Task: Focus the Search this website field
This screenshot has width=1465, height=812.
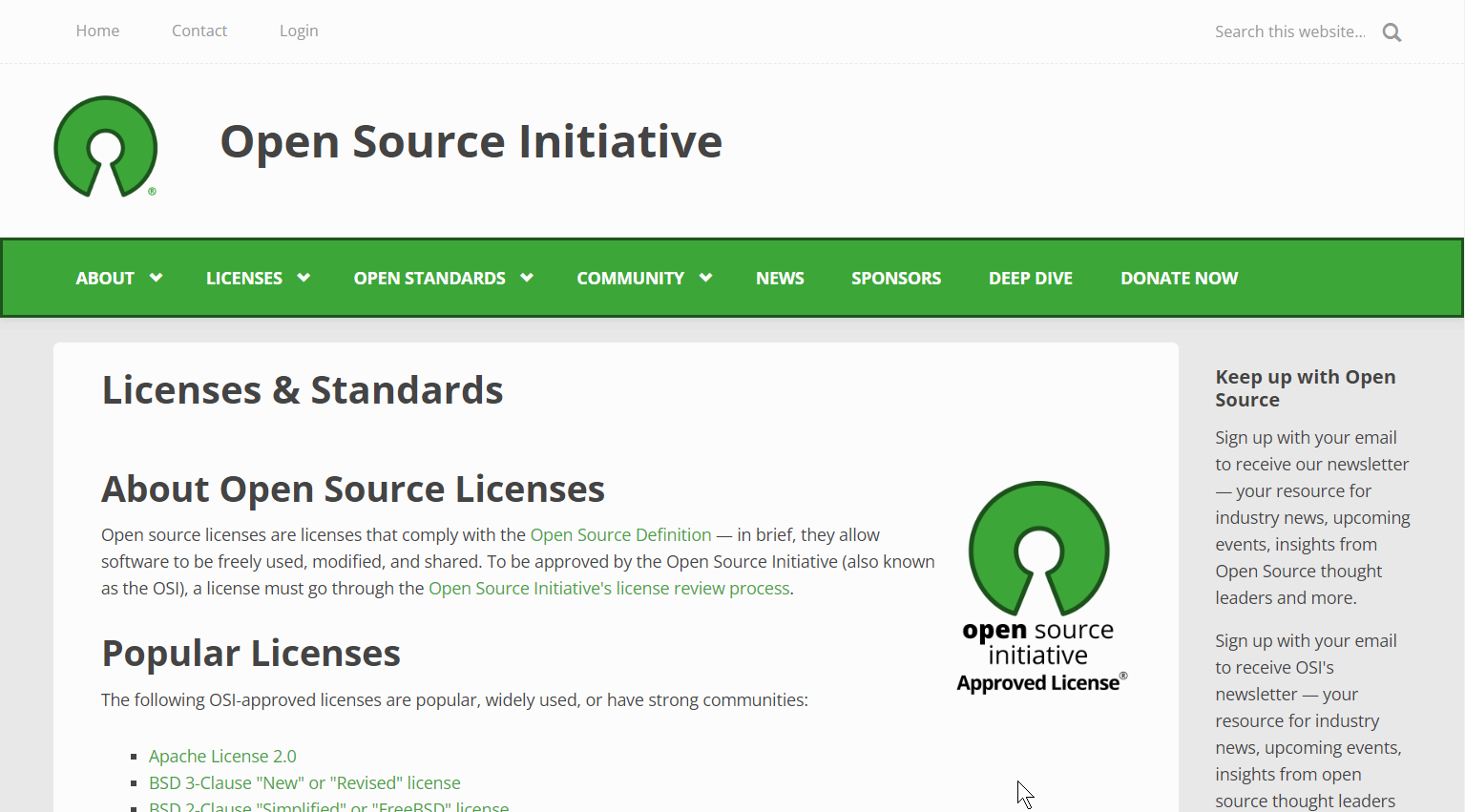Action: click(1290, 31)
